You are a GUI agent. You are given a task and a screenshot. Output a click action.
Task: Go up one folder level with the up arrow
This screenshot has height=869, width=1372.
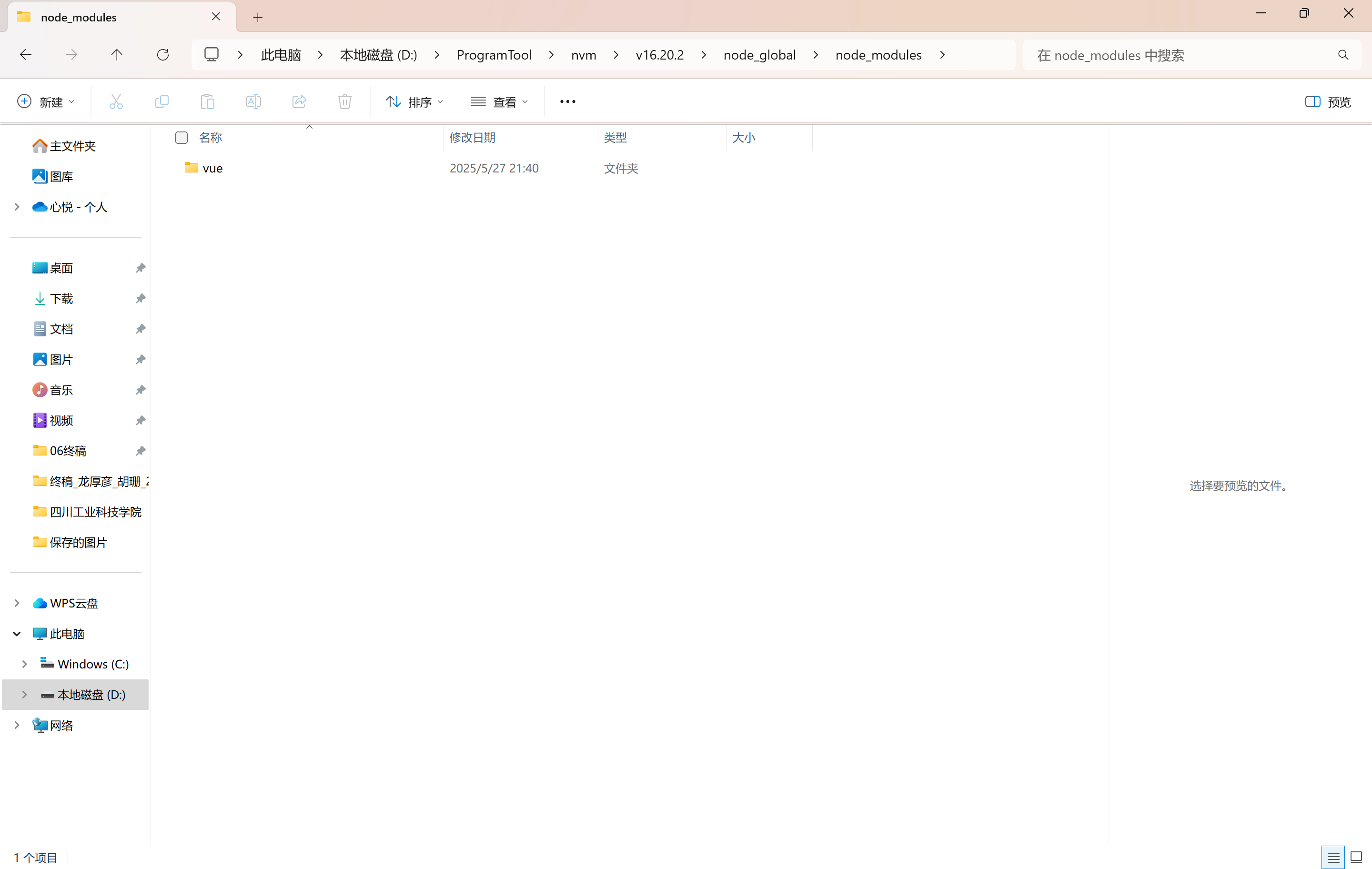click(x=117, y=55)
